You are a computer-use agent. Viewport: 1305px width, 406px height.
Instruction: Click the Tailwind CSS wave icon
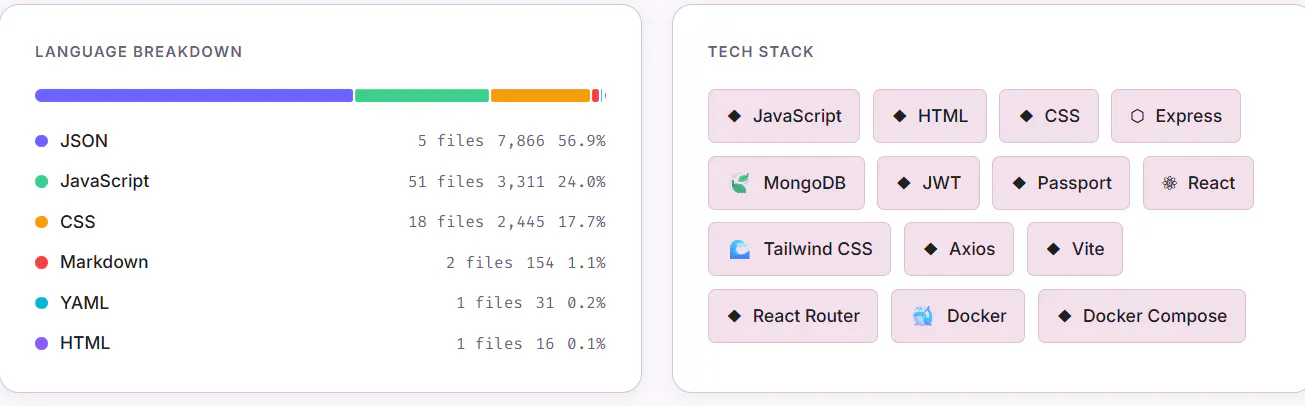740,249
